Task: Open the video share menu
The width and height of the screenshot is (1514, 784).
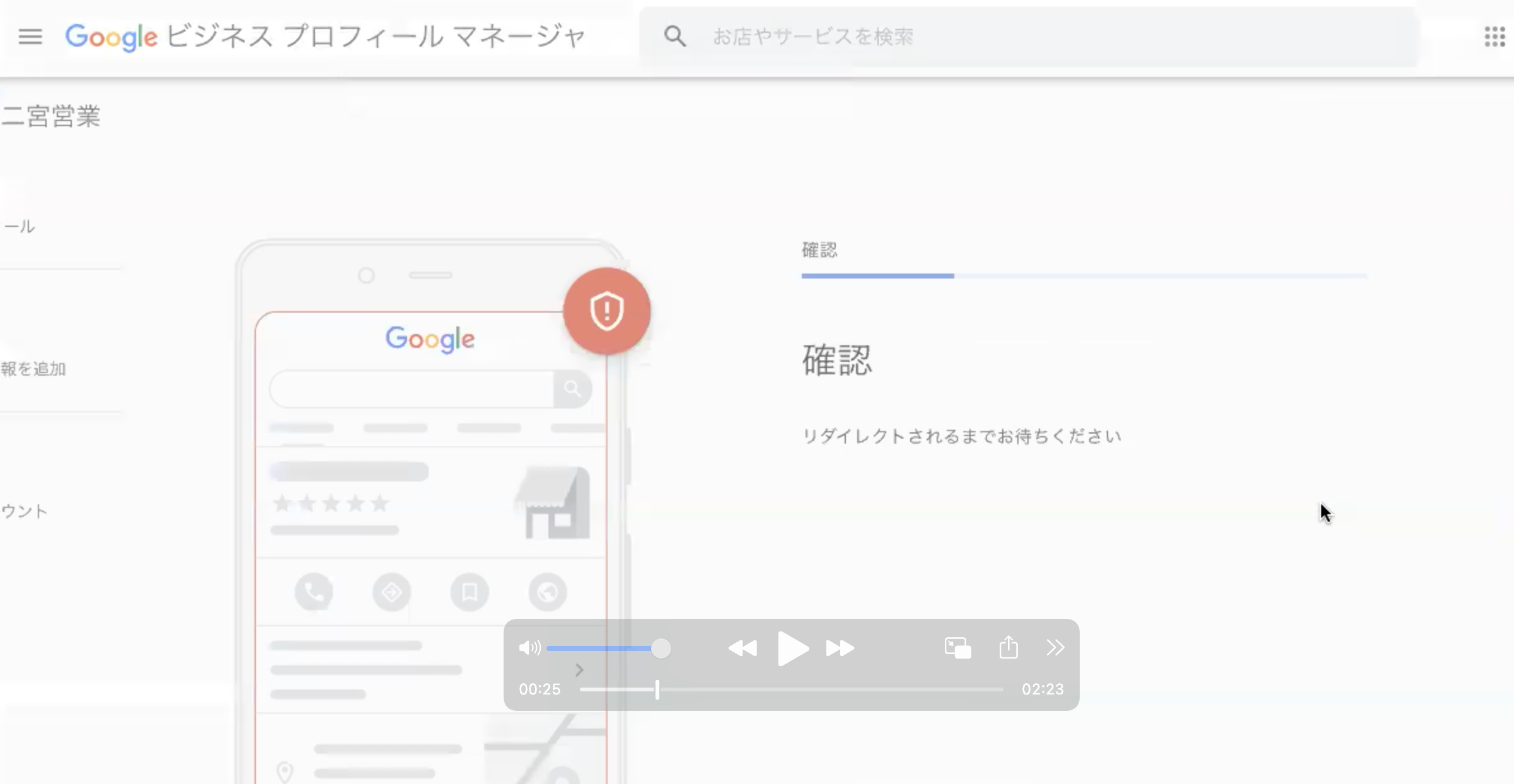Action: click(1008, 647)
